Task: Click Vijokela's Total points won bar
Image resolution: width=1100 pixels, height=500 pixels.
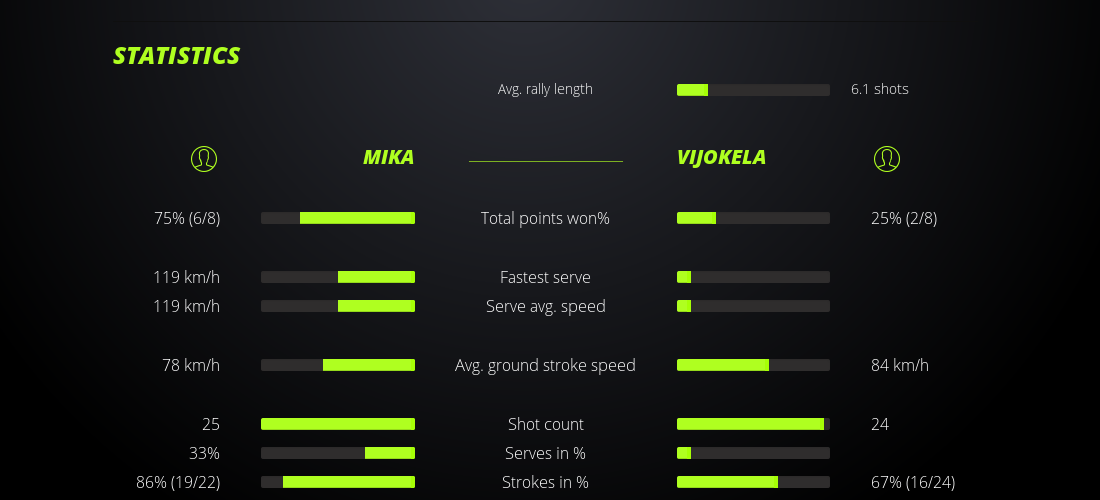Action: click(x=753, y=218)
